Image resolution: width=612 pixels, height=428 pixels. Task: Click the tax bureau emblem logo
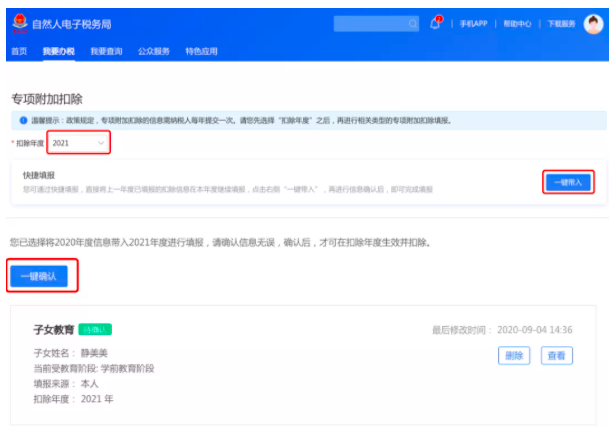(x=20, y=24)
